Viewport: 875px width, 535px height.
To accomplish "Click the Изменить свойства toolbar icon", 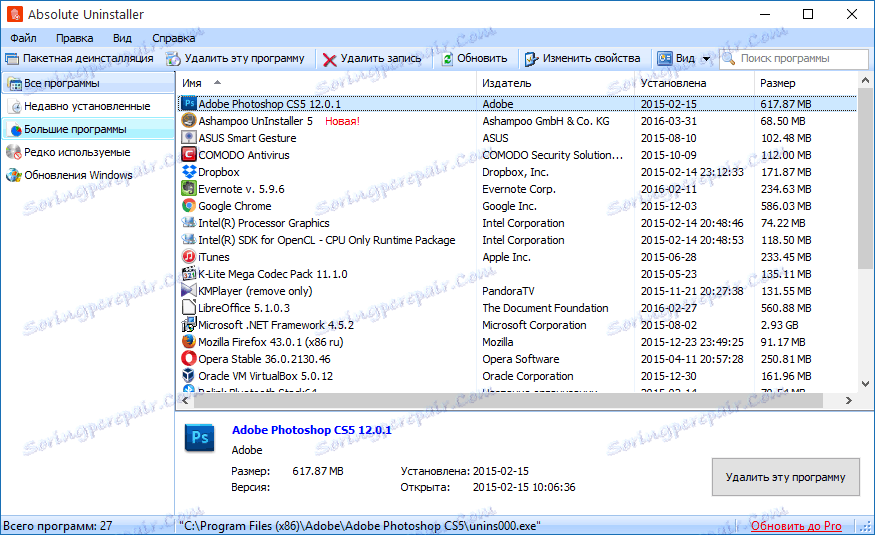I will pyautogui.click(x=532, y=59).
